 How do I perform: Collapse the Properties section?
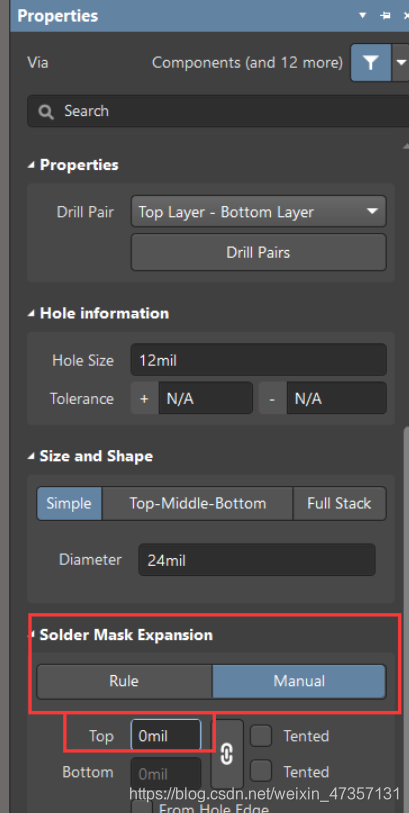[x=32, y=165]
